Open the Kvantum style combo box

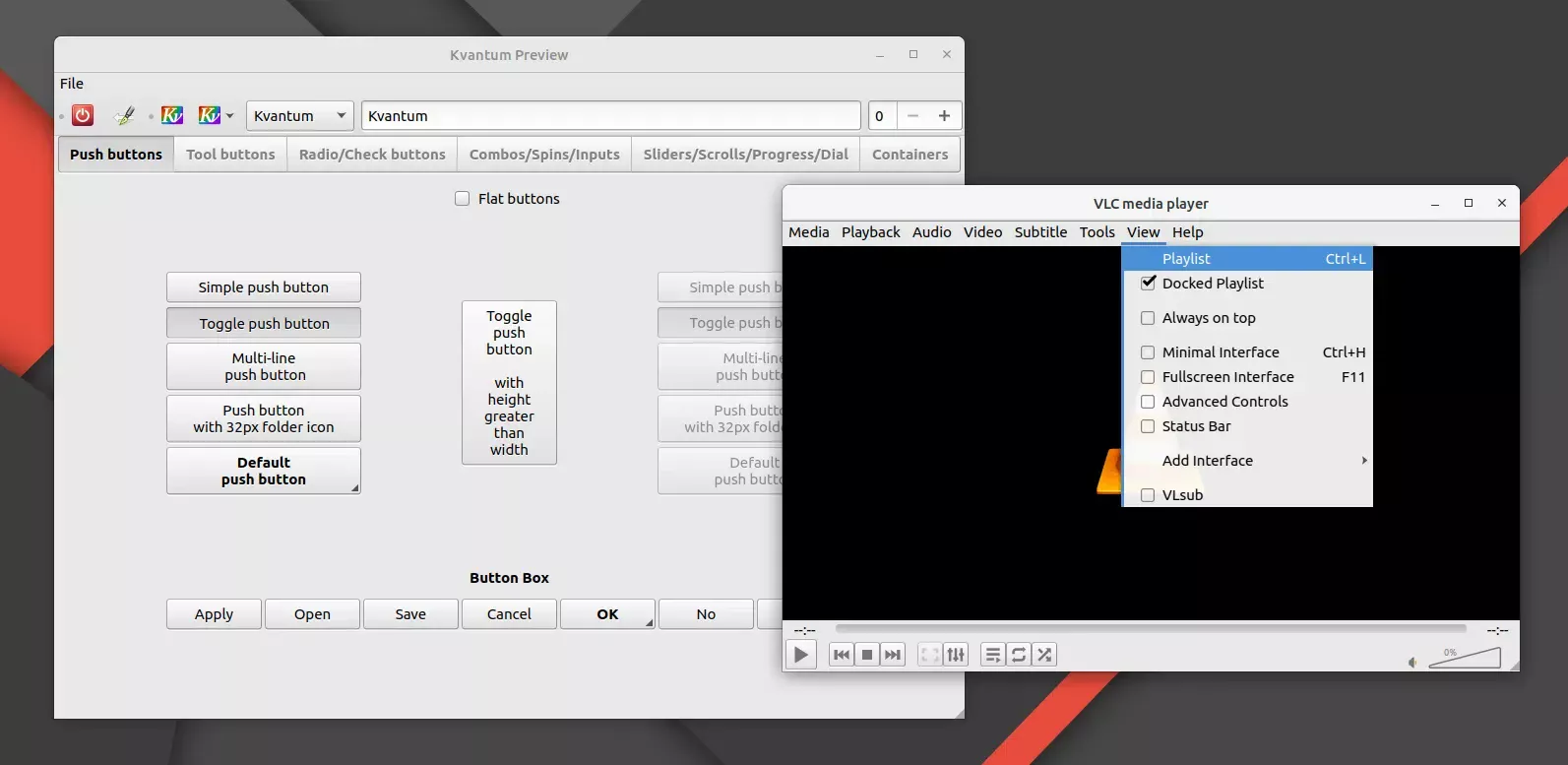pos(299,116)
